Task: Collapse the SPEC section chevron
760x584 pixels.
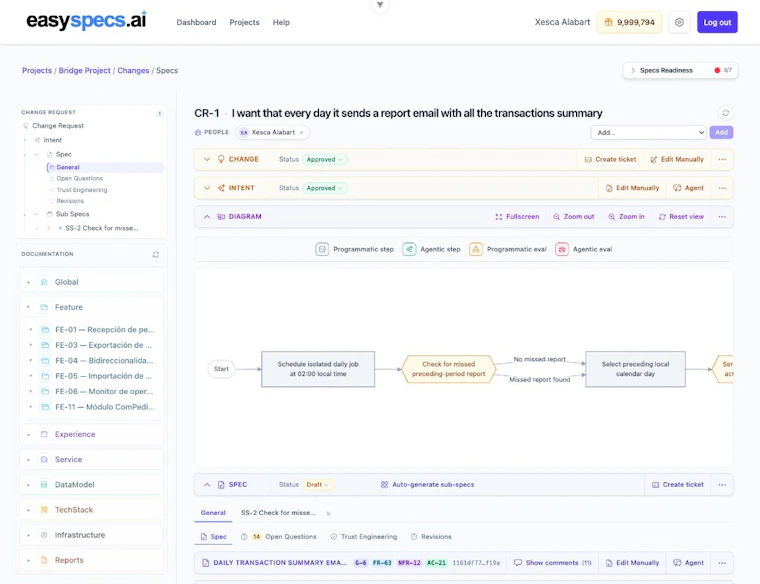Action: (x=207, y=484)
